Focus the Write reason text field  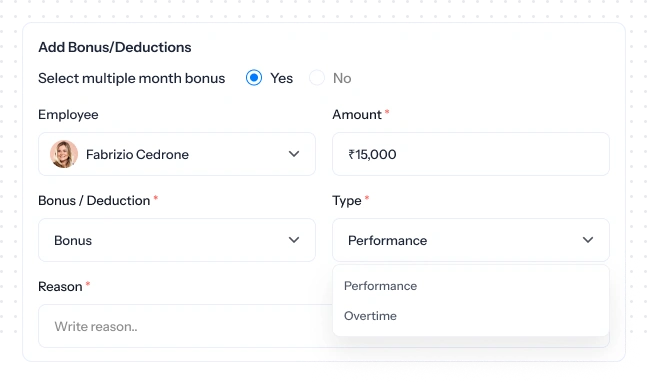coord(185,326)
